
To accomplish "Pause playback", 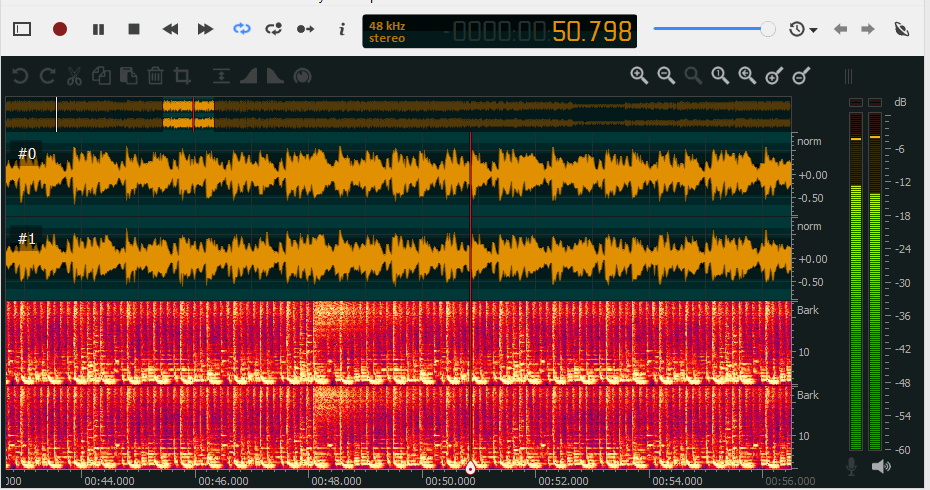I will tap(98, 29).
